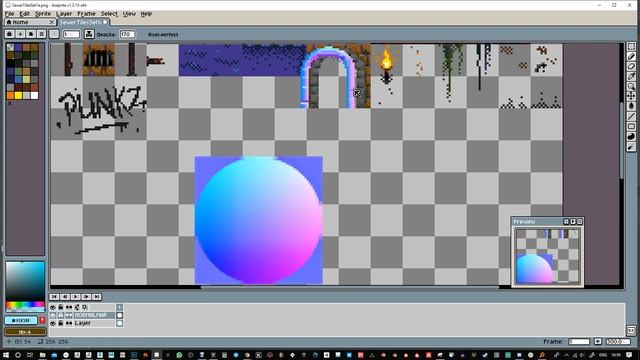Screen dimensions: 640x360
Task: Click the Opacity value field
Action: (x=127, y=34)
